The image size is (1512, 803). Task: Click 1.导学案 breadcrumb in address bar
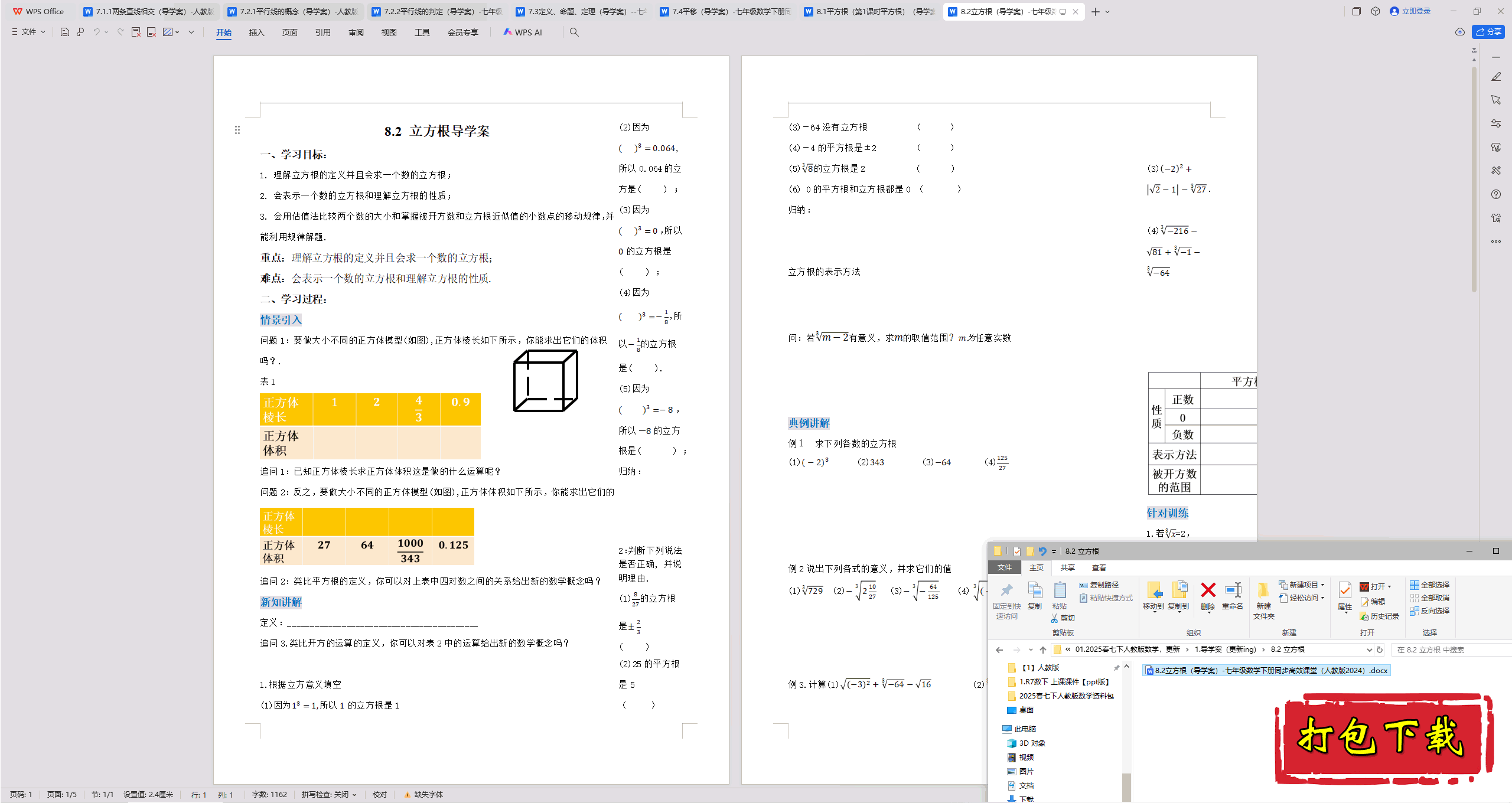1225,650
